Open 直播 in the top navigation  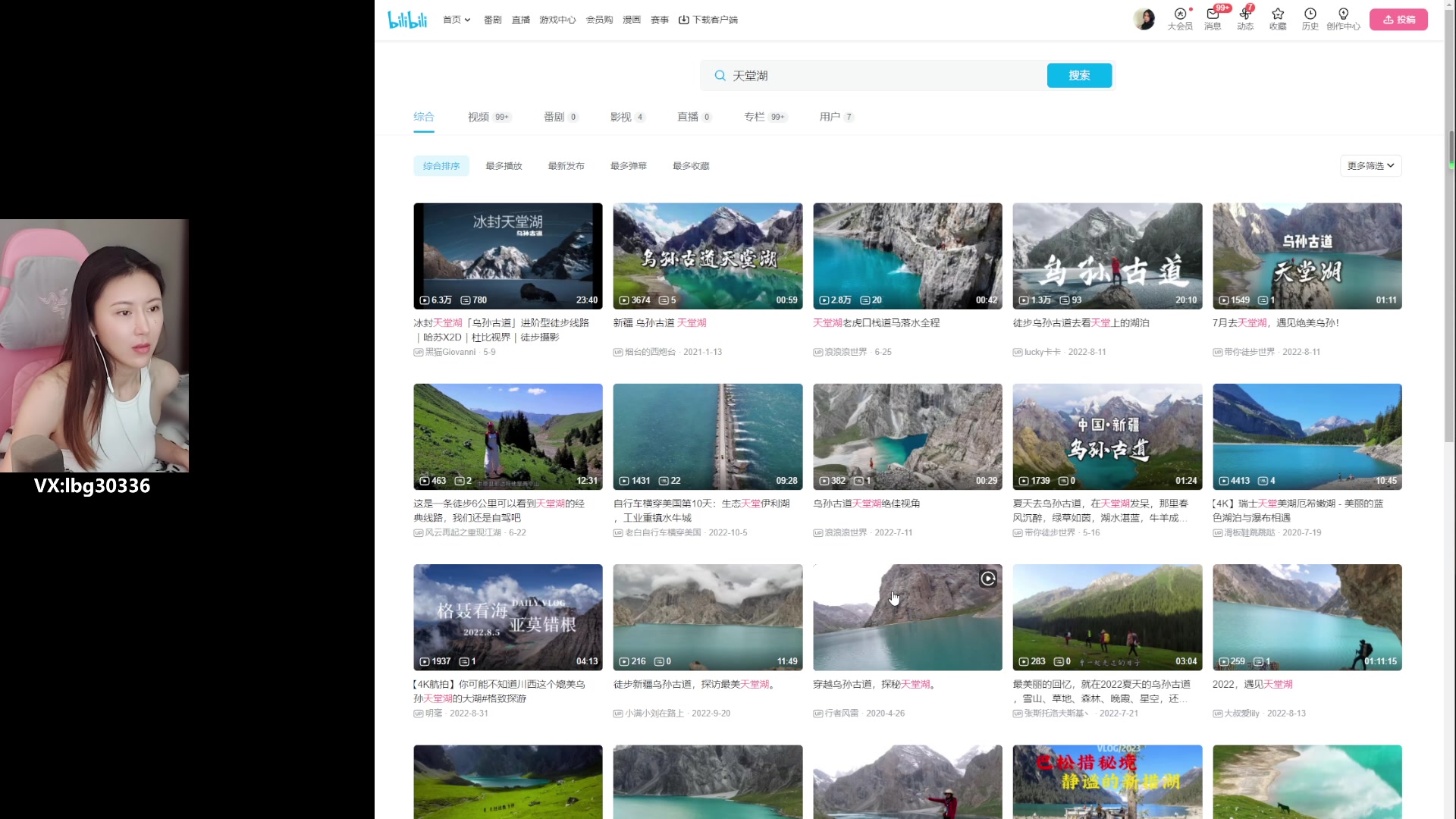click(x=521, y=20)
